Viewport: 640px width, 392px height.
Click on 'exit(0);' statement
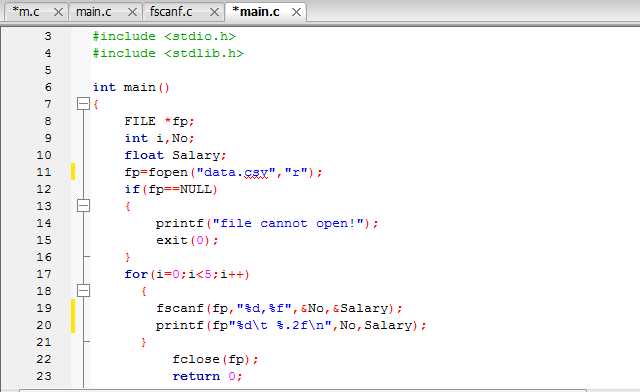187,240
